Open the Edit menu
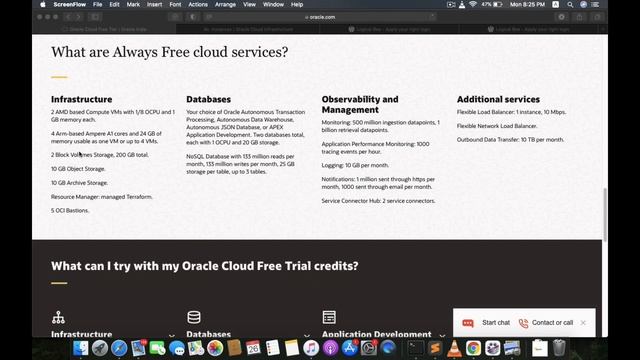 (114, 4)
